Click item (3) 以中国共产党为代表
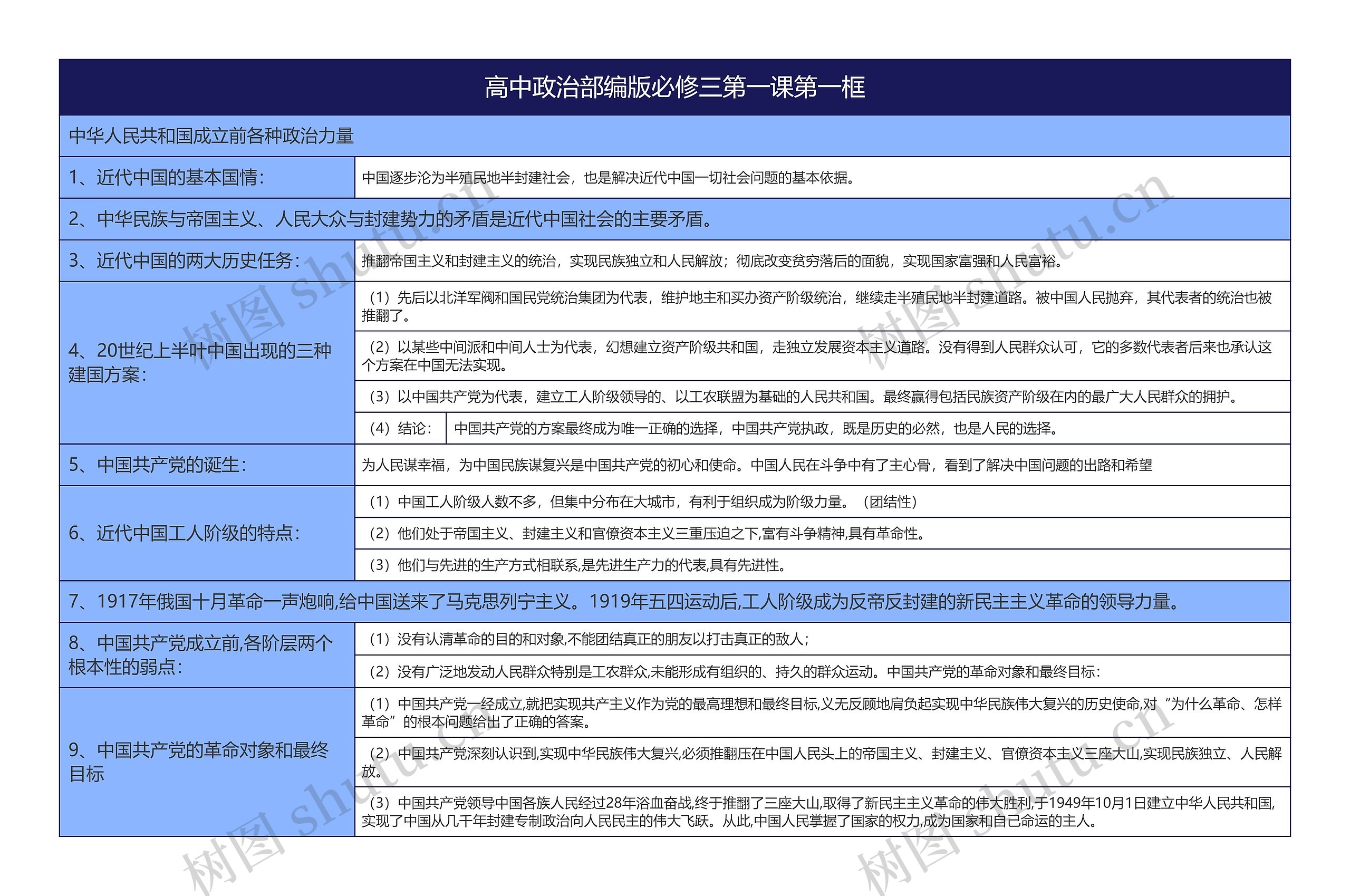This screenshot has width=1350, height=896. (822, 396)
